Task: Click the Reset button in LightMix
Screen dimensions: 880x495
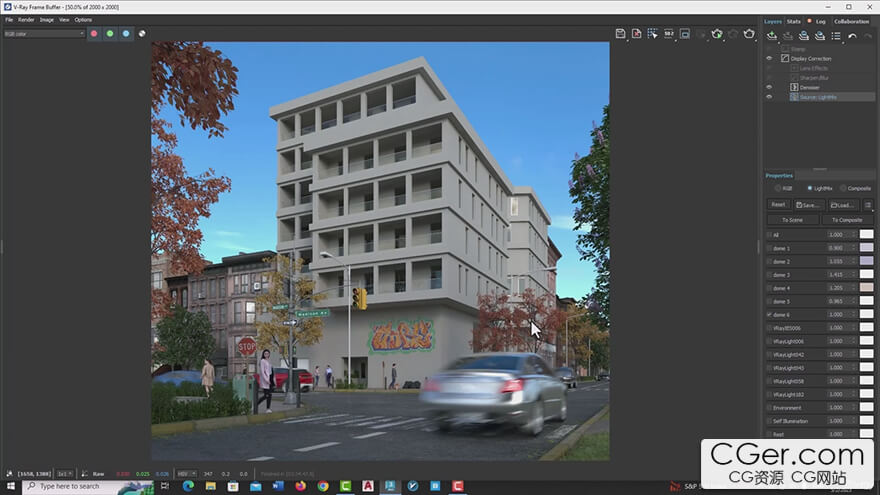Action: click(x=778, y=205)
